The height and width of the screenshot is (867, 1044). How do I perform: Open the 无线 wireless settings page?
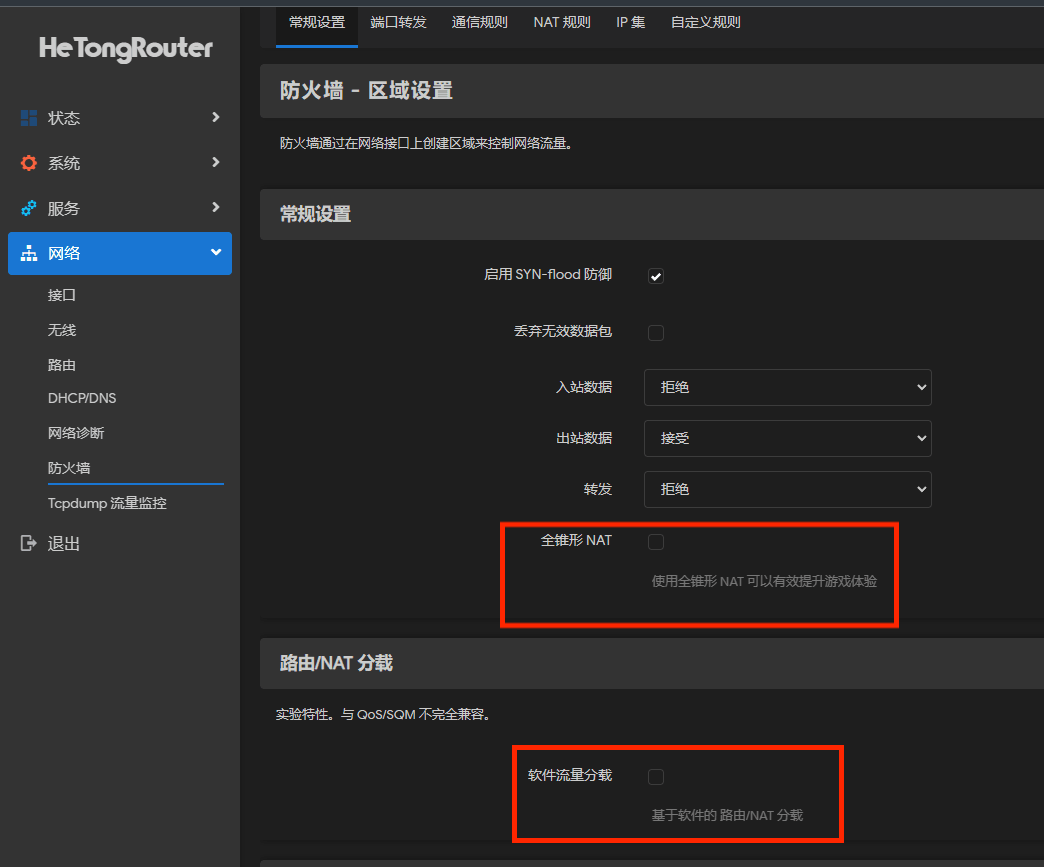click(x=62, y=329)
